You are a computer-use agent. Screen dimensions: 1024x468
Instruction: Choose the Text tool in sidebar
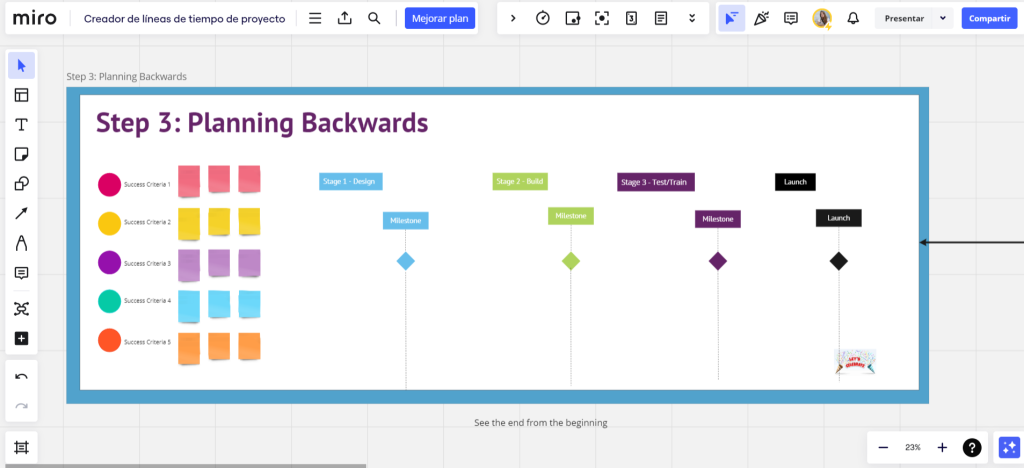pyautogui.click(x=21, y=125)
